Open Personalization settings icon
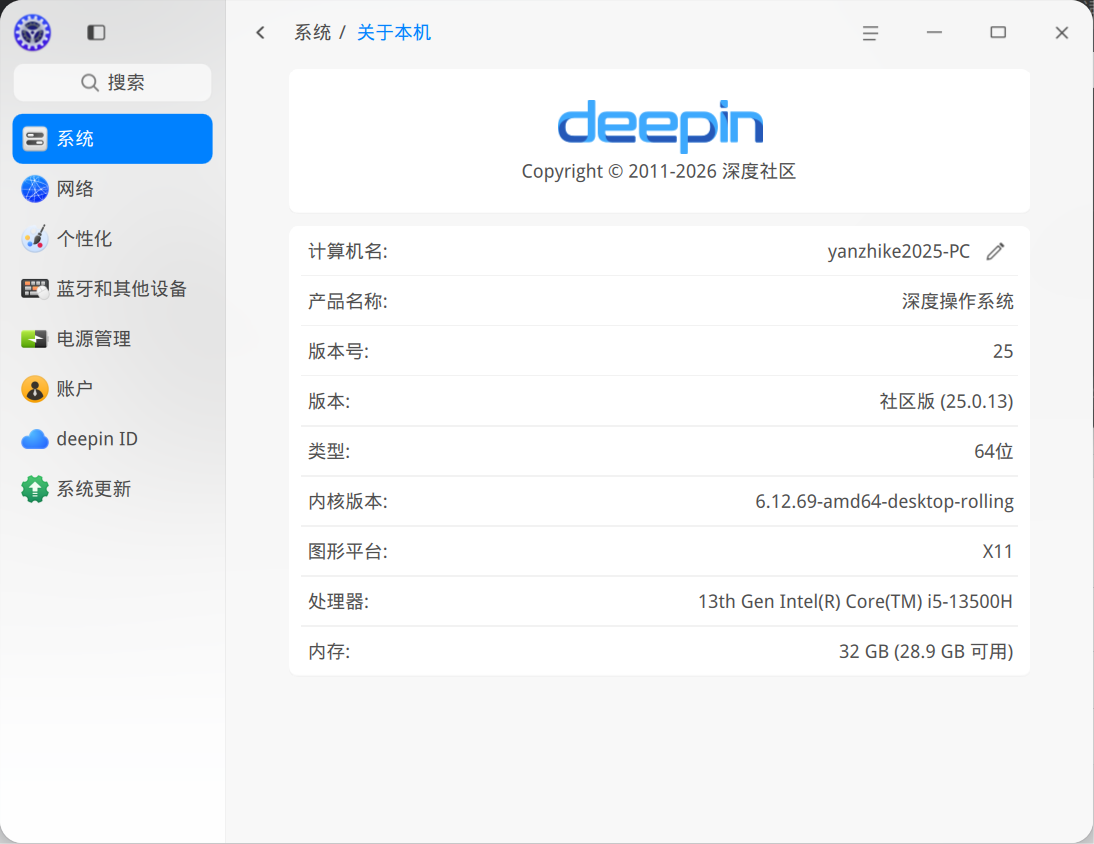 (x=35, y=239)
